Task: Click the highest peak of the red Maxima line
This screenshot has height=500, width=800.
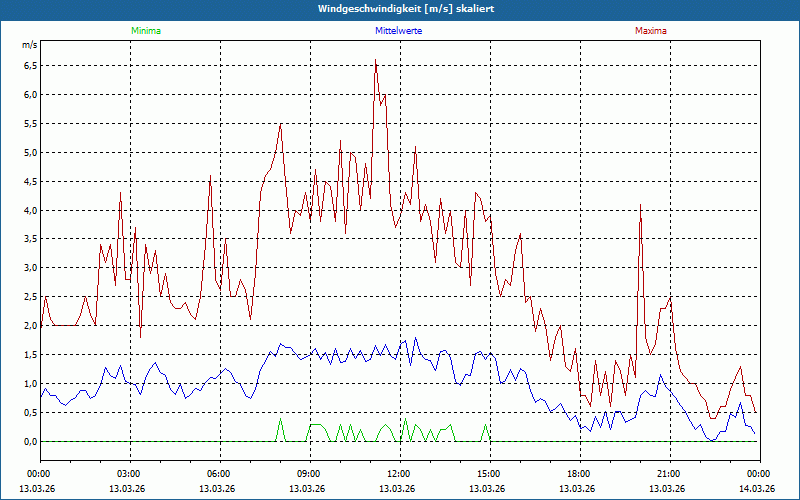Action: click(376, 61)
